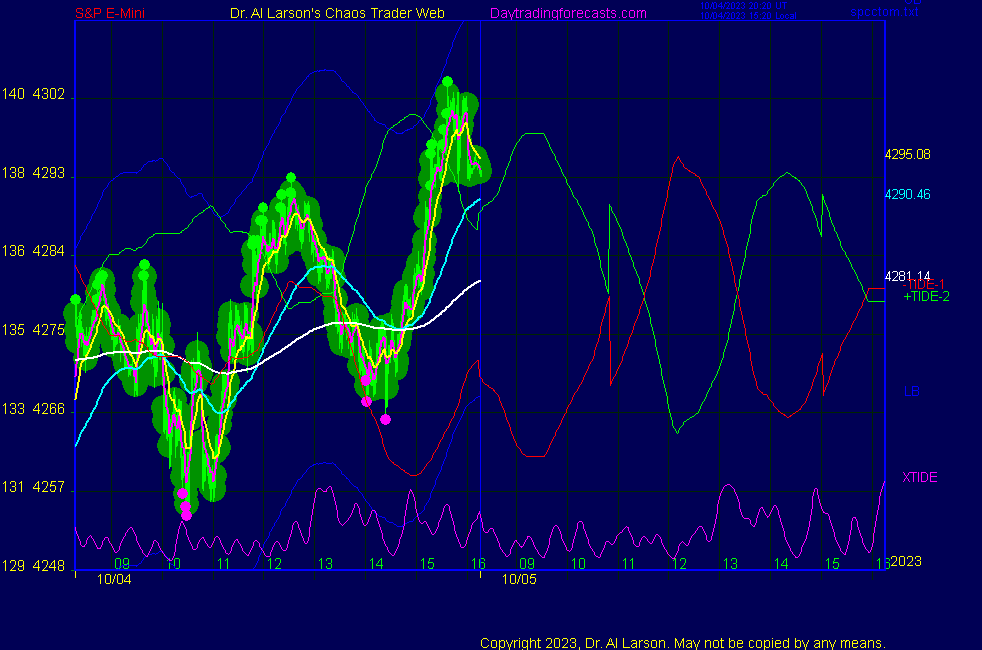The height and width of the screenshot is (650, 982).
Task: Click the 4302 price axis label
Action: coord(49,95)
